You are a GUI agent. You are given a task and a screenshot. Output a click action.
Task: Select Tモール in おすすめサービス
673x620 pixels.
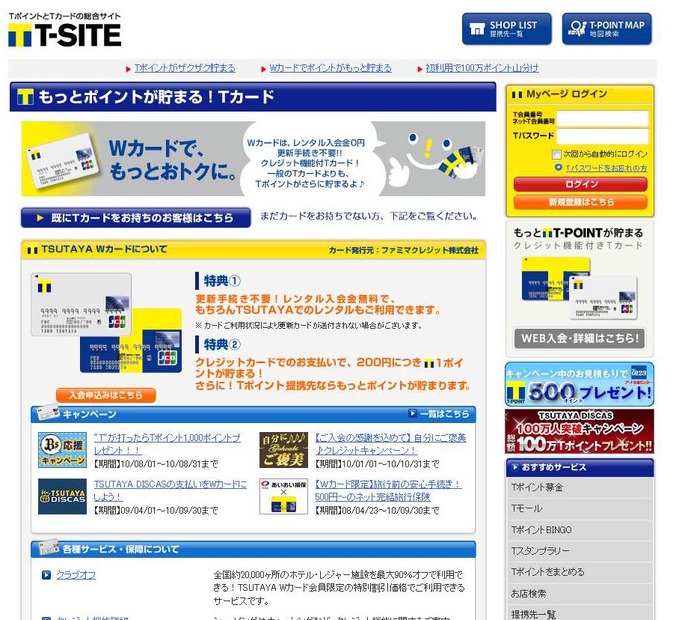[x=580, y=508]
